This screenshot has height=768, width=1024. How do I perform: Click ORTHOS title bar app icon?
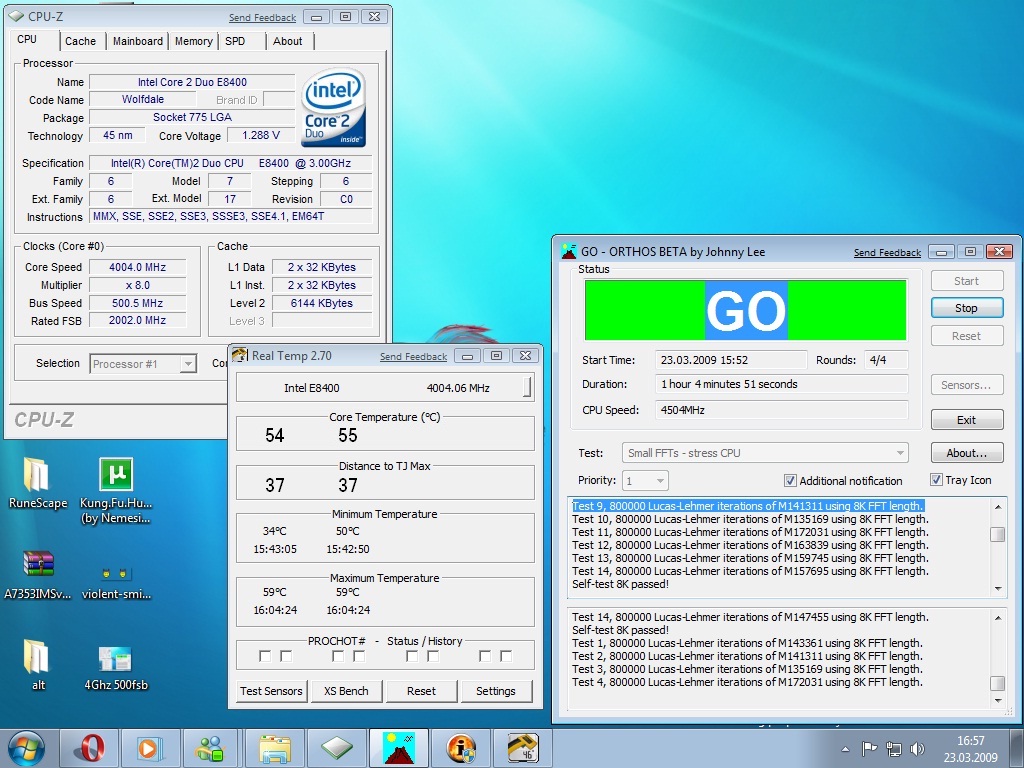[569, 251]
